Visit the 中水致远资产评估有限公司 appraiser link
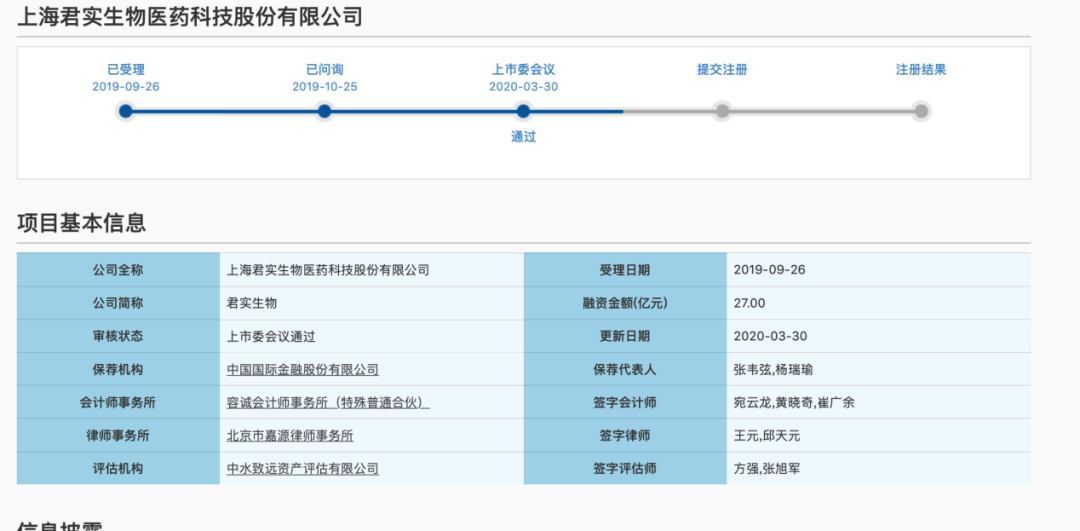The height and width of the screenshot is (531, 1080). 303,468
